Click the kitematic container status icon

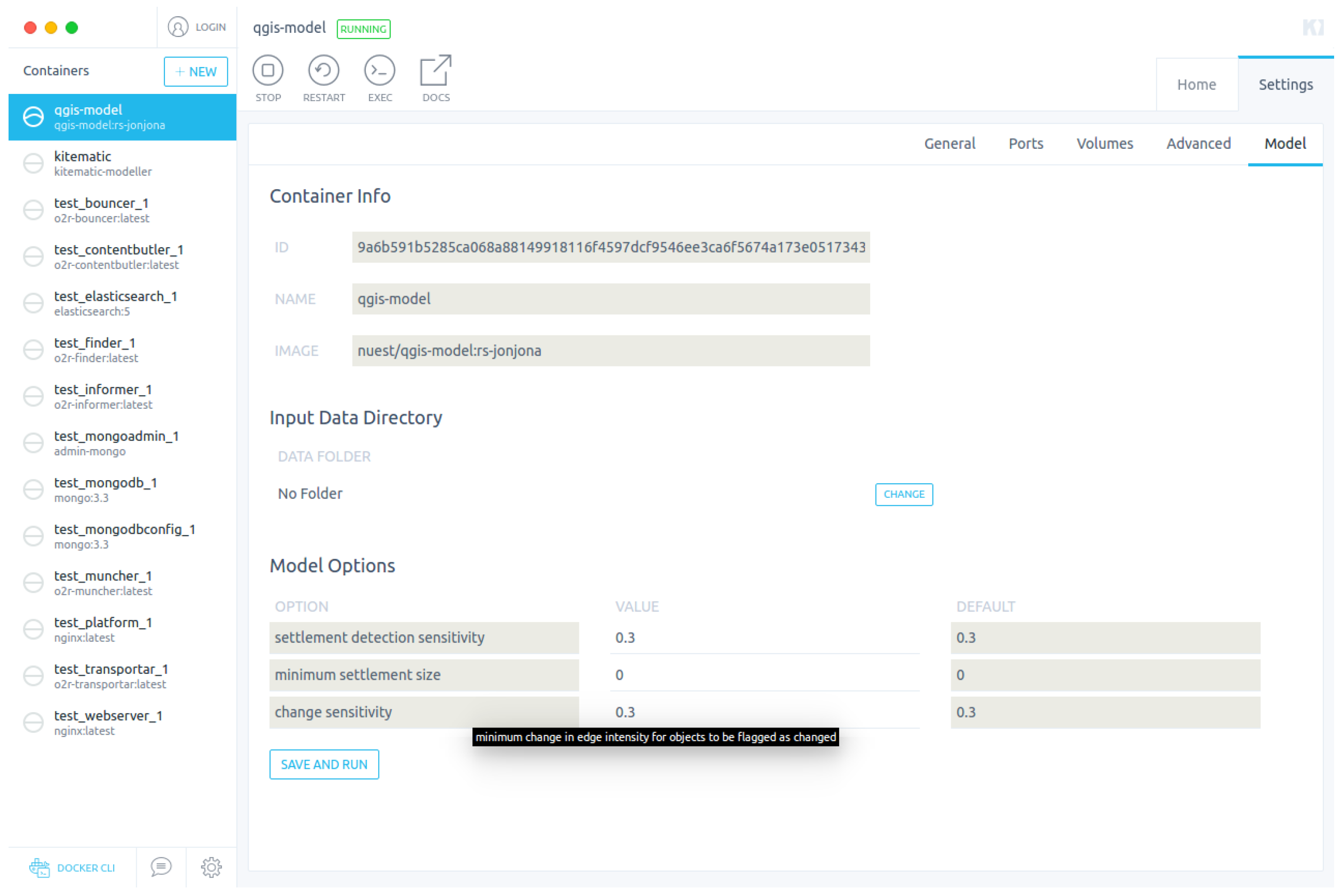pos(33,164)
